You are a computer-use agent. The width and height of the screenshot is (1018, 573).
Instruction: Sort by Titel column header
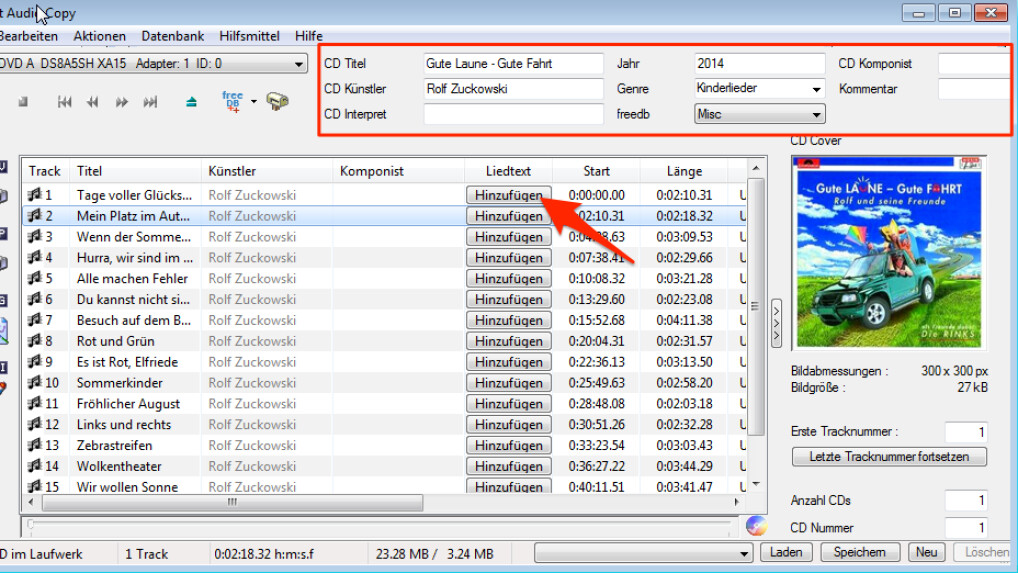[134, 171]
